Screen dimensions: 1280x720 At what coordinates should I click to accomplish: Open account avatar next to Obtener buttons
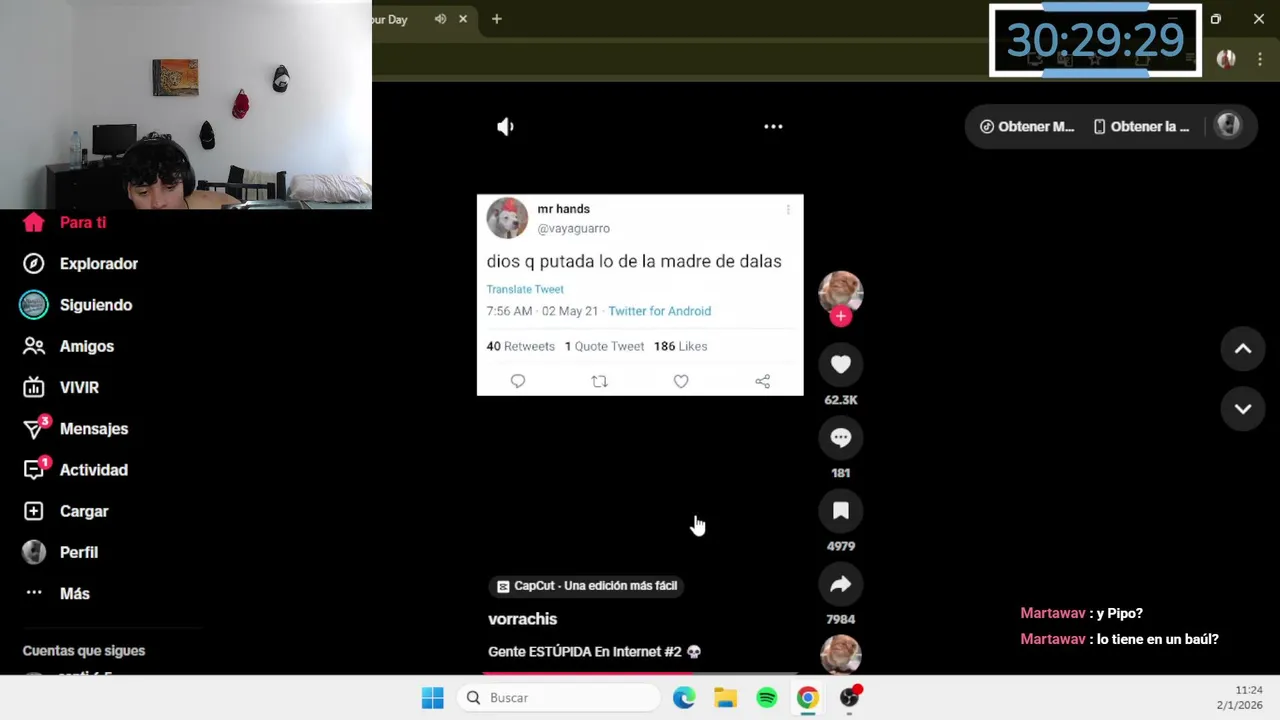click(x=1228, y=126)
